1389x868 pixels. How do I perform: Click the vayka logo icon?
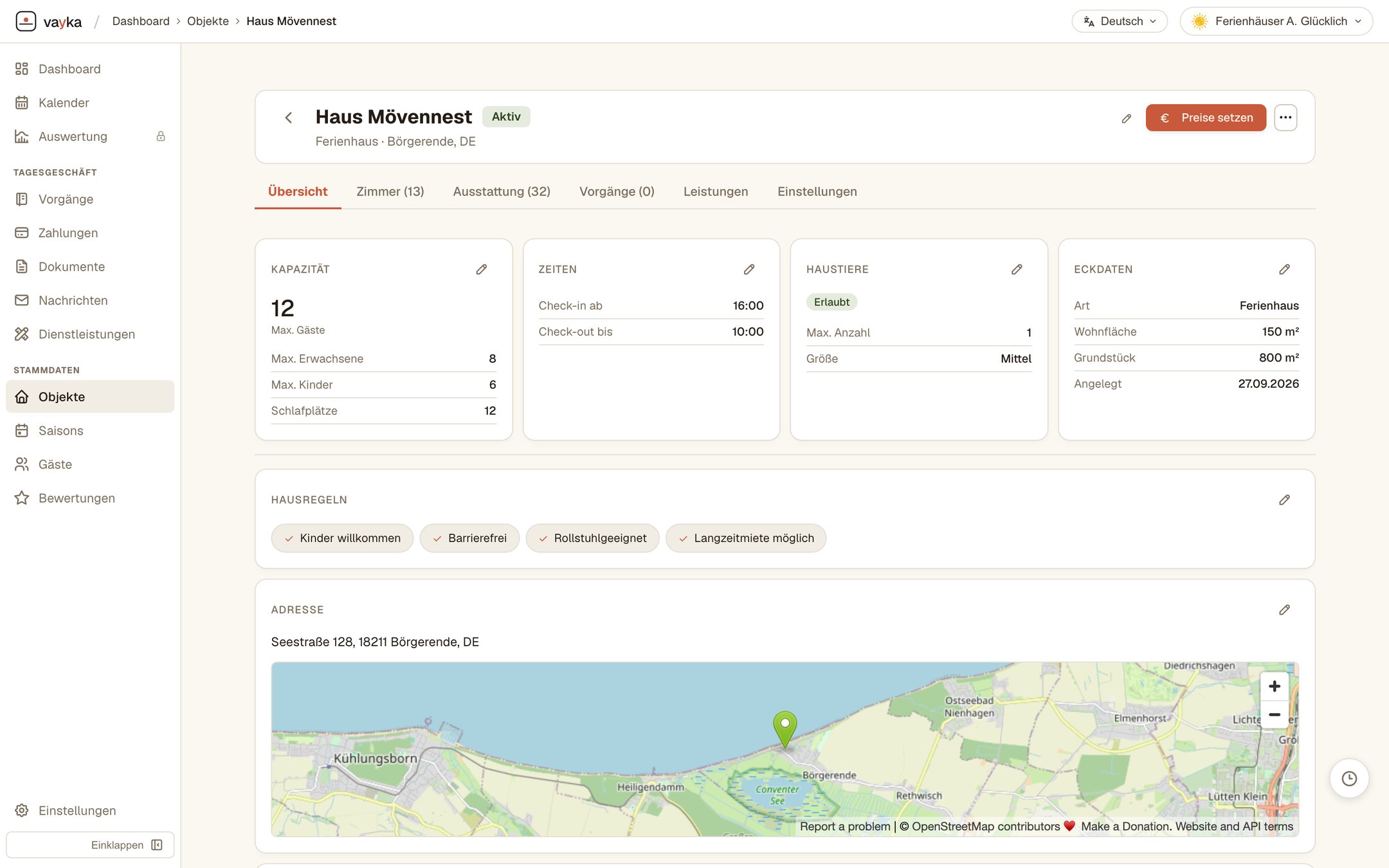[26, 21]
